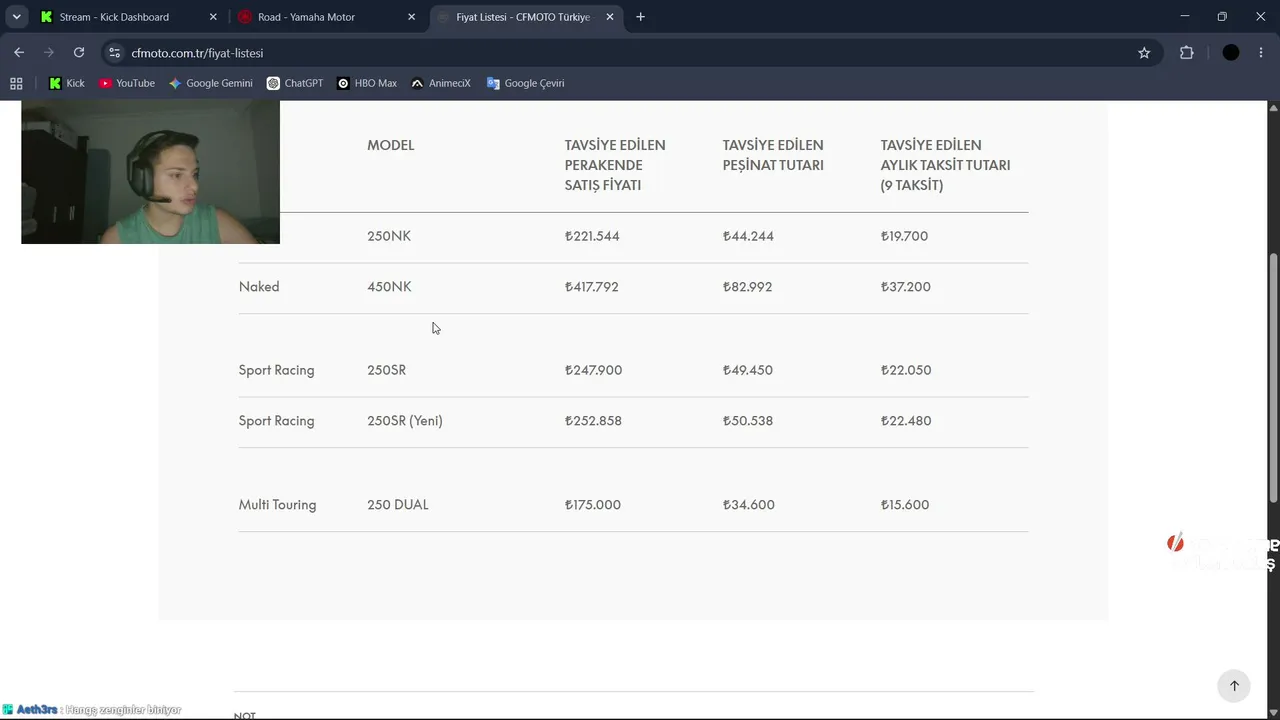This screenshot has height=720, width=1280.
Task: Close the Kick Dashboard tab
Action: point(212,17)
